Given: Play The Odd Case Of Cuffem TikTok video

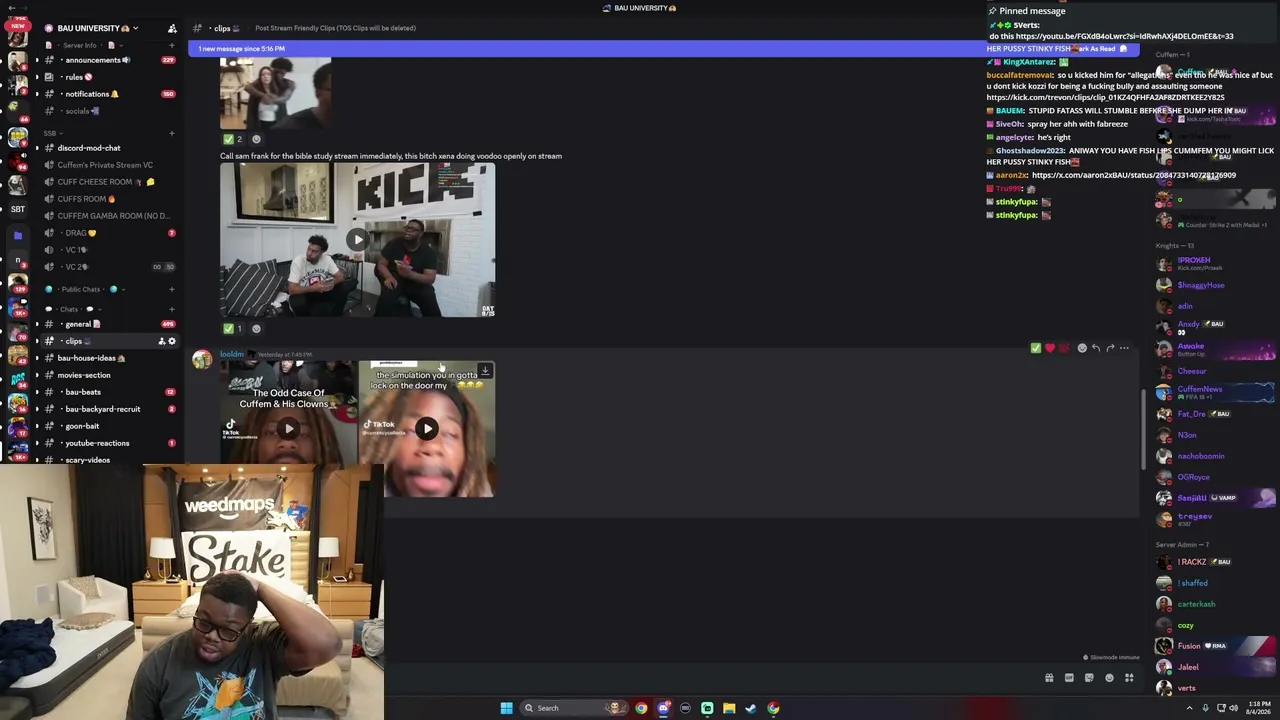Looking at the screenshot, I should coord(288,429).
